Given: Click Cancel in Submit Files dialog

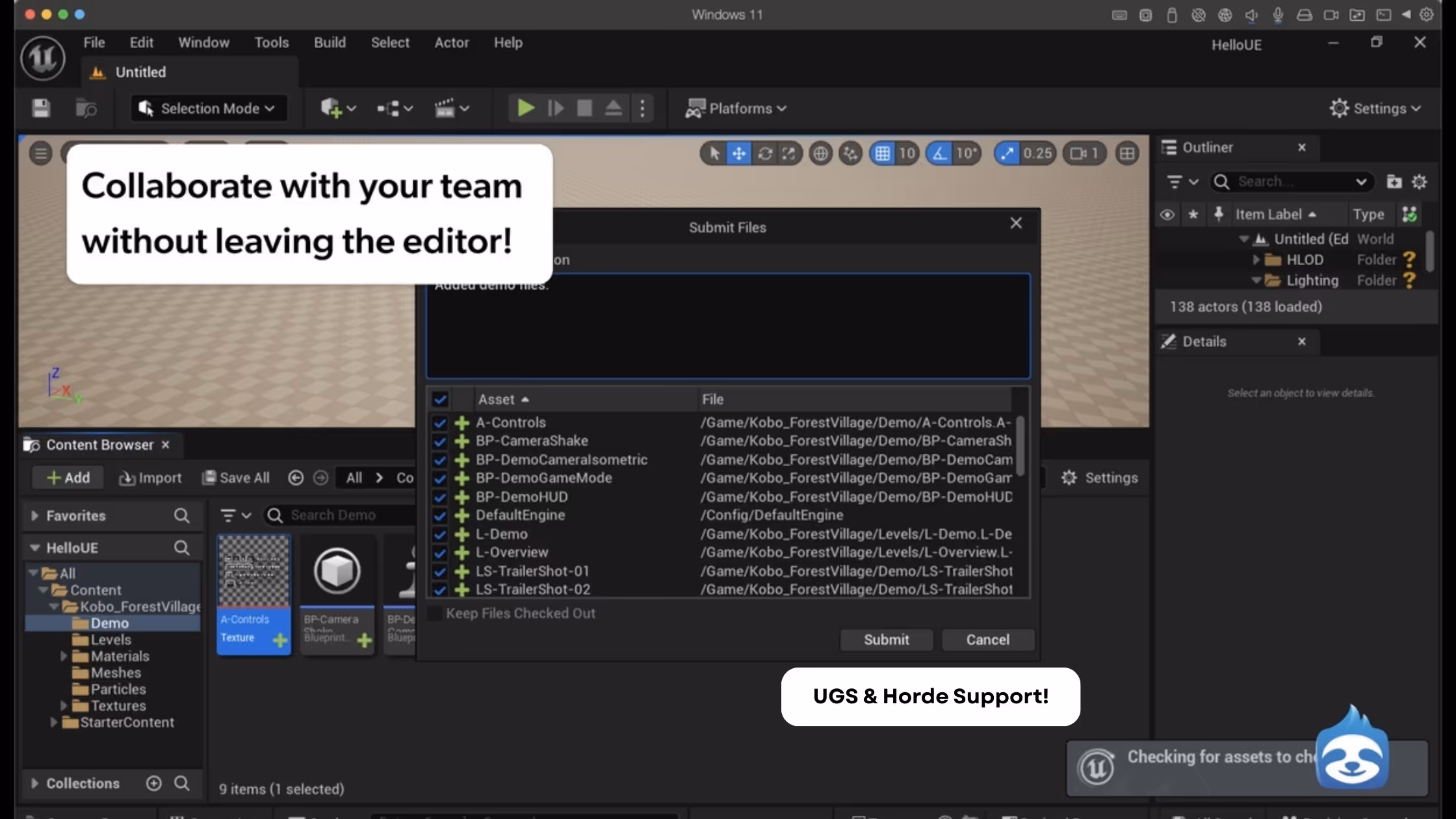Looking at the screenshot, I should [x=987, y=640].
